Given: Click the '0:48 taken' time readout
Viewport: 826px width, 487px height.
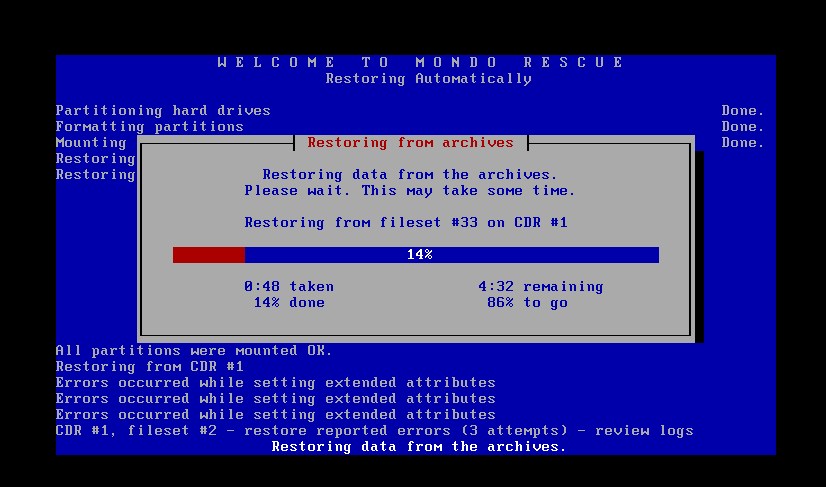Looking at the screenshot, I should 289,287.
